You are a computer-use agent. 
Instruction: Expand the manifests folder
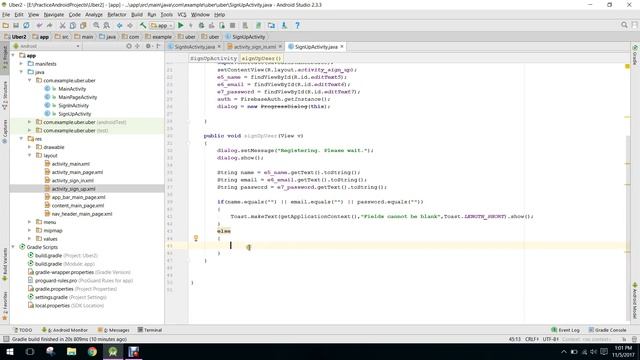(x=21, y=64)
